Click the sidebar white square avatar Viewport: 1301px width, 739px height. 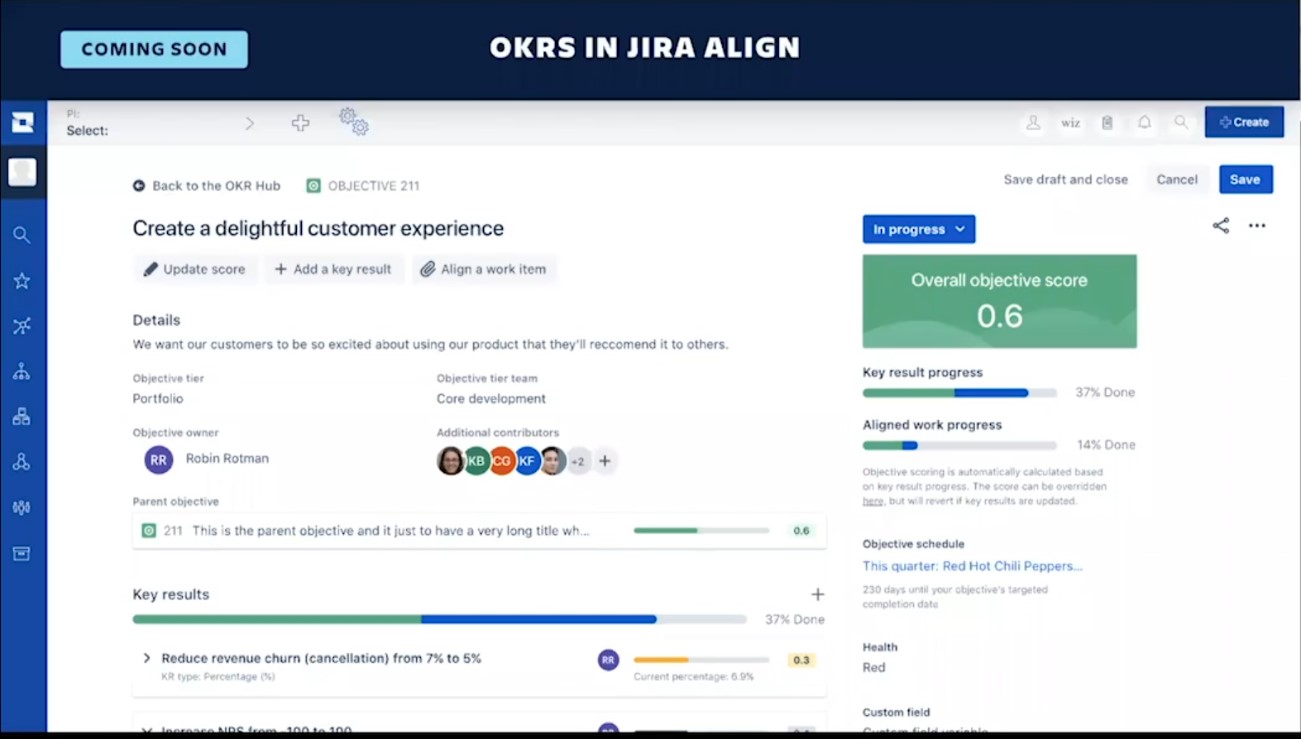pos(22,172)
